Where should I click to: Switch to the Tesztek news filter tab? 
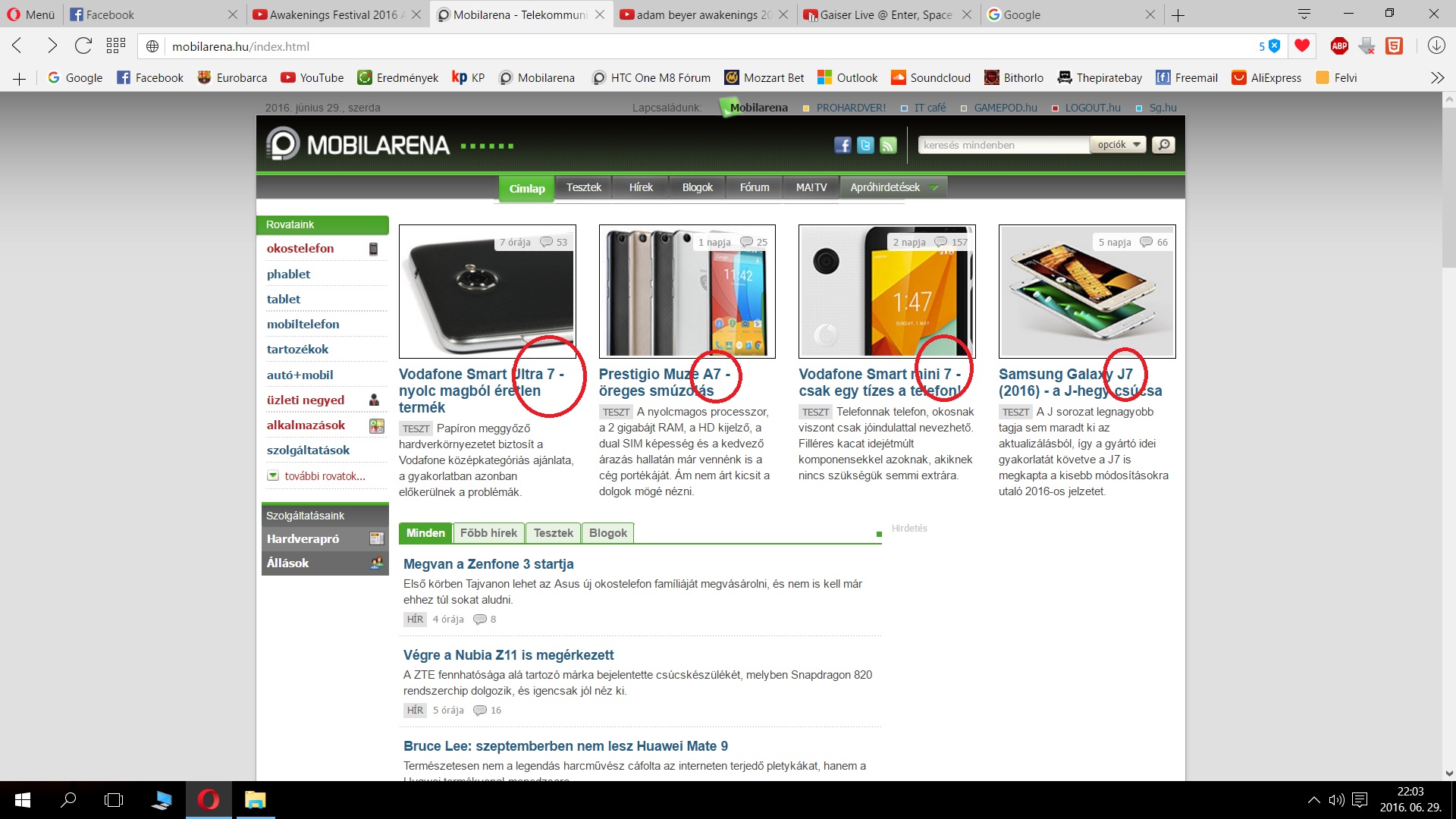click(x=553, y=533)
